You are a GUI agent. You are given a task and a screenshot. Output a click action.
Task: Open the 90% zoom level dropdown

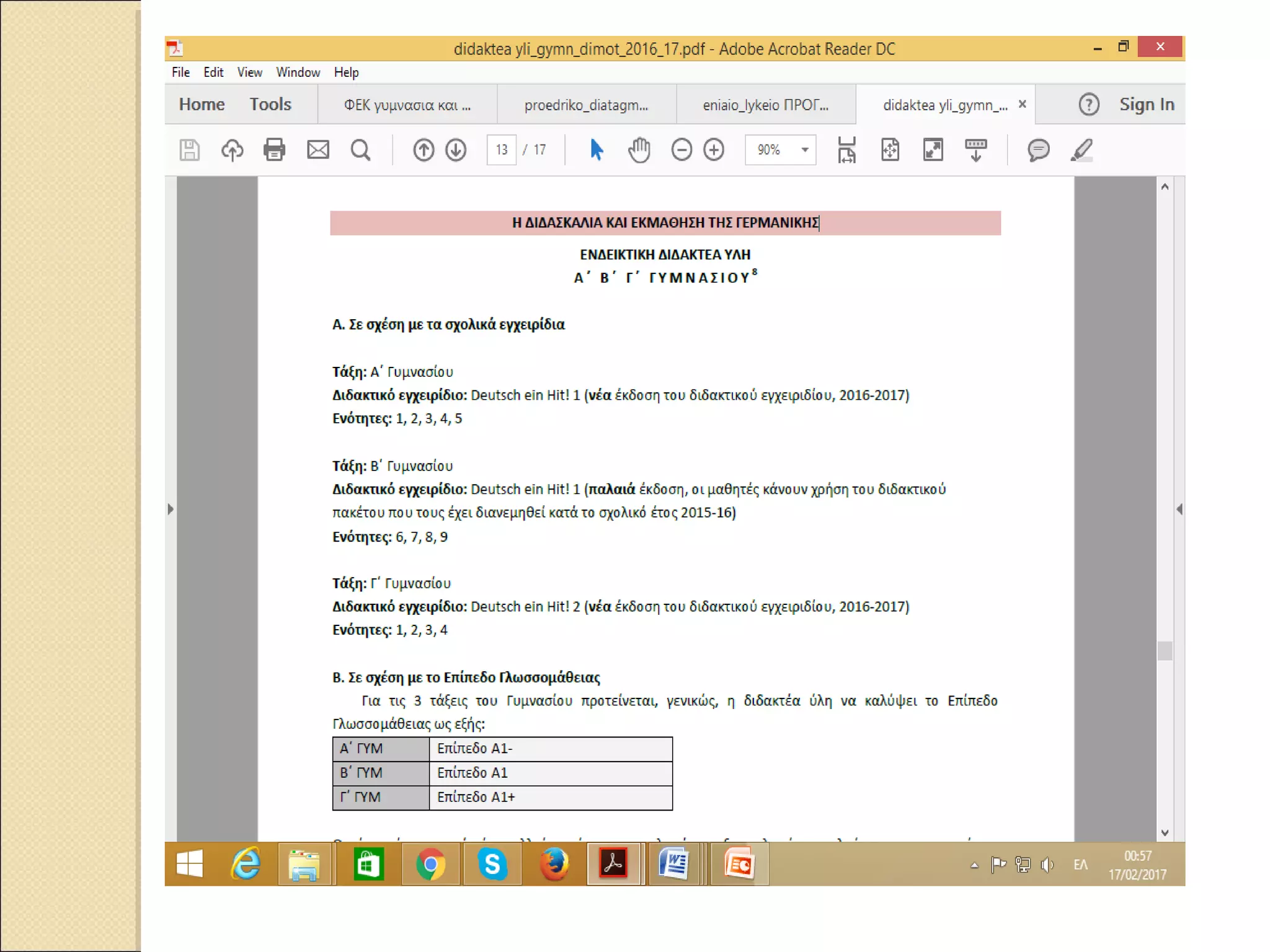tap(804, 150)
